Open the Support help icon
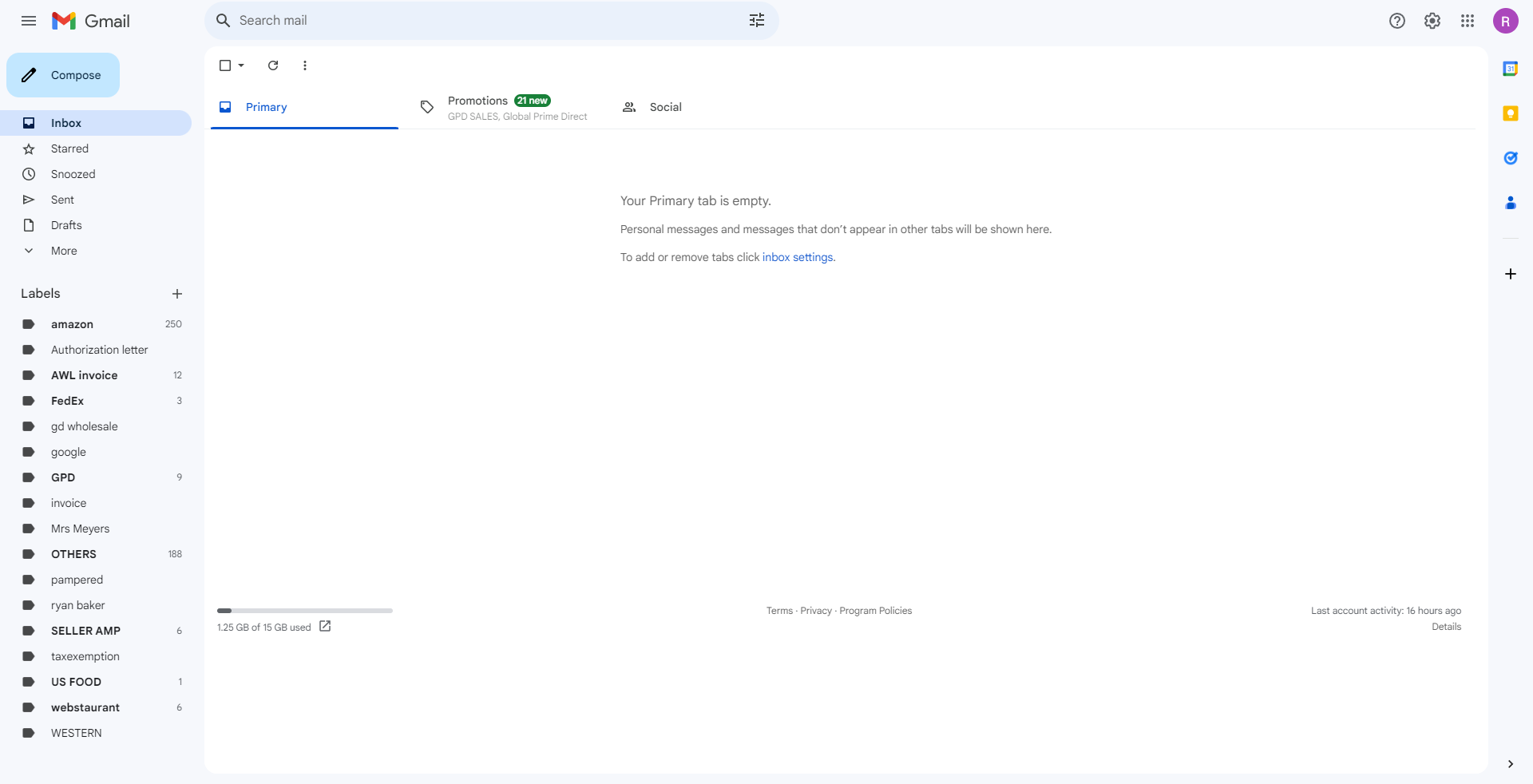This screenshot has height=784, width=1533. (x=1397, y=21)
